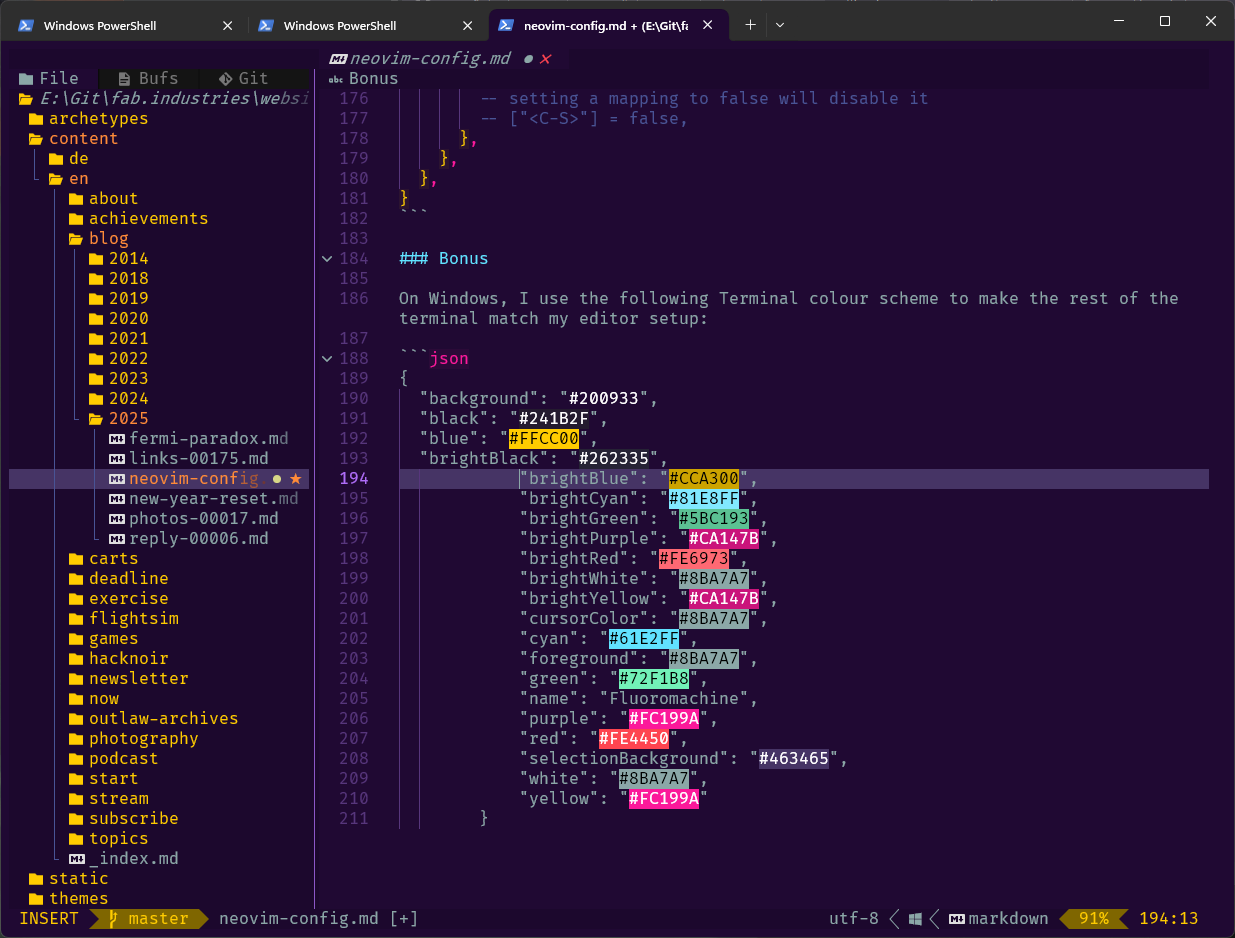Click the Windows file format icon
This screenshot has width=1235, height=938.
(917, 918)
